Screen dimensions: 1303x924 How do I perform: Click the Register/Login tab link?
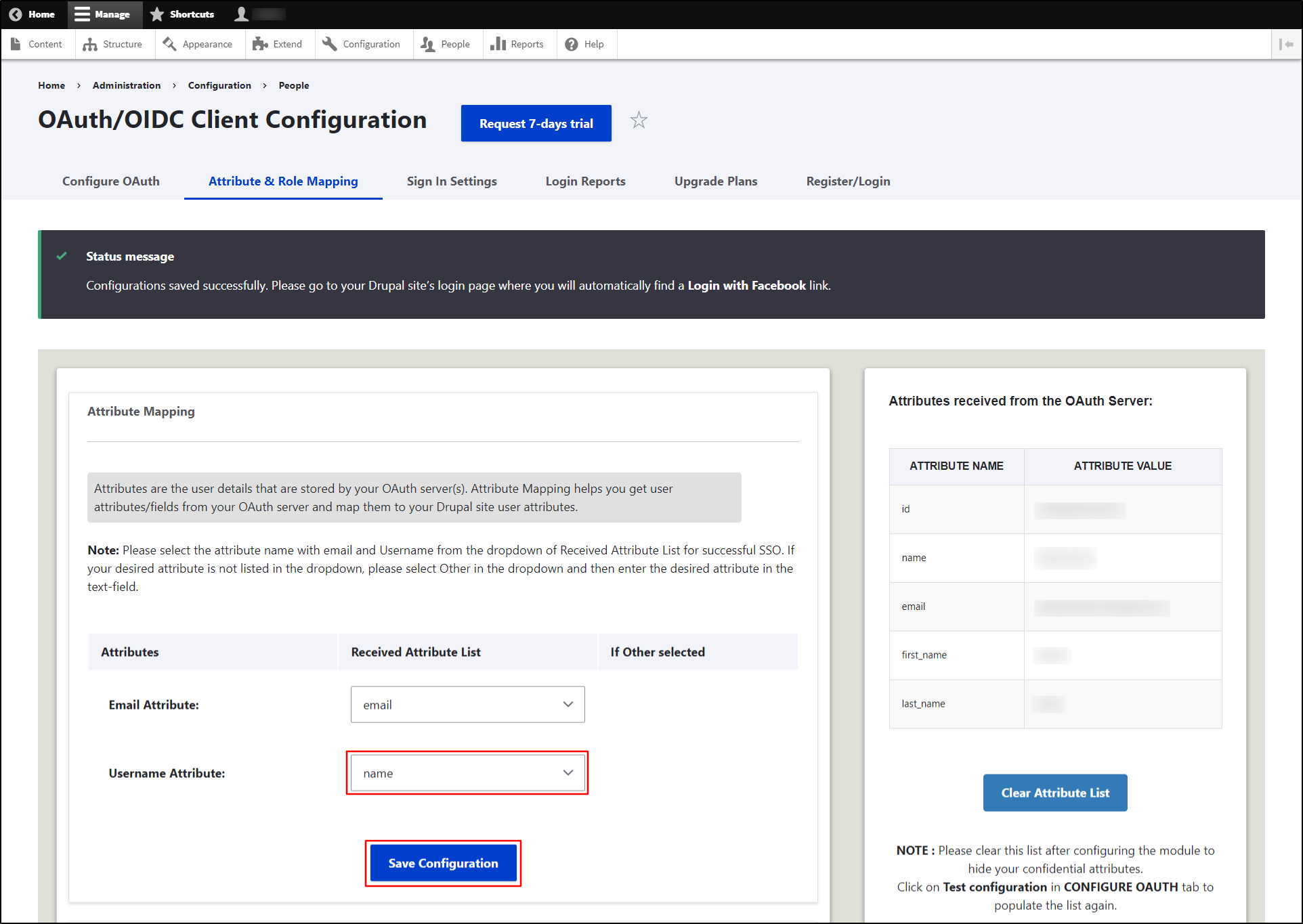(847, 181)
